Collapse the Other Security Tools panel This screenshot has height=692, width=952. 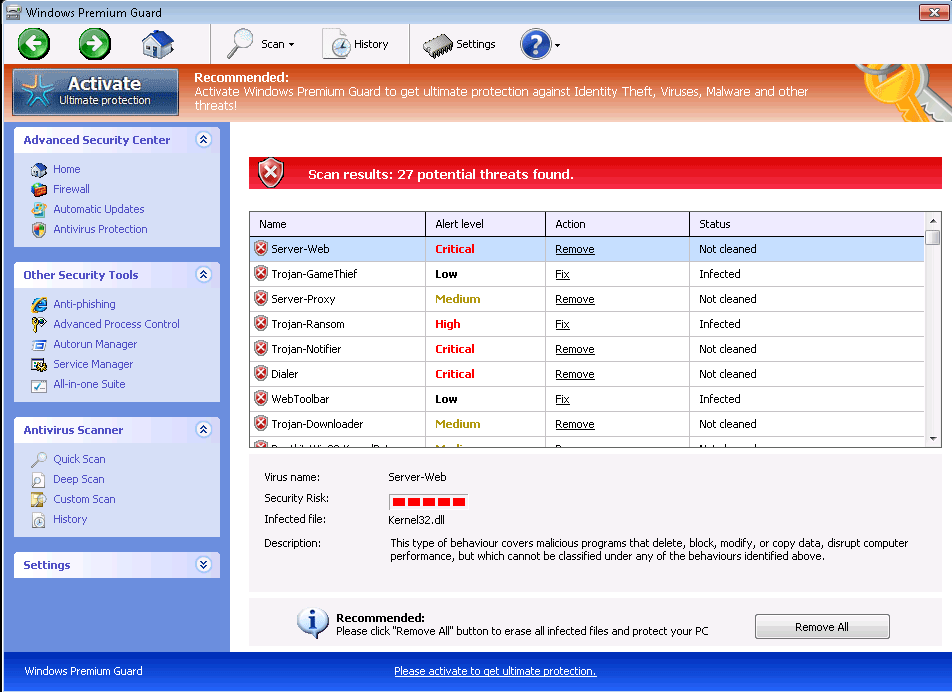(x=204, y=275)
